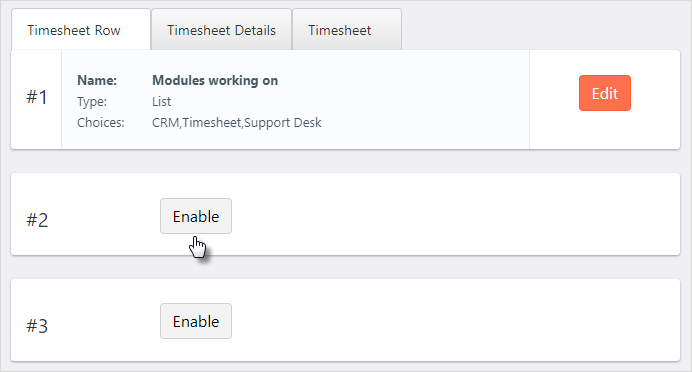
Task: Click the #3 row number label
Action: pyautogui.click(x=37, y=326)
